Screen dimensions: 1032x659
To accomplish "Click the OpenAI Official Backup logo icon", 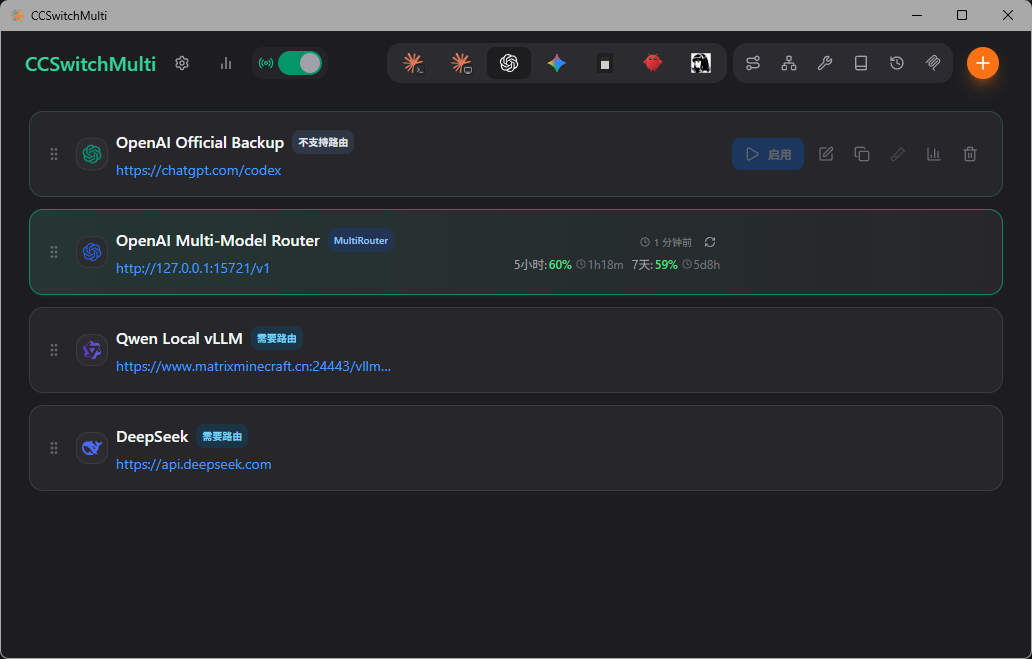I will [91, 154].
